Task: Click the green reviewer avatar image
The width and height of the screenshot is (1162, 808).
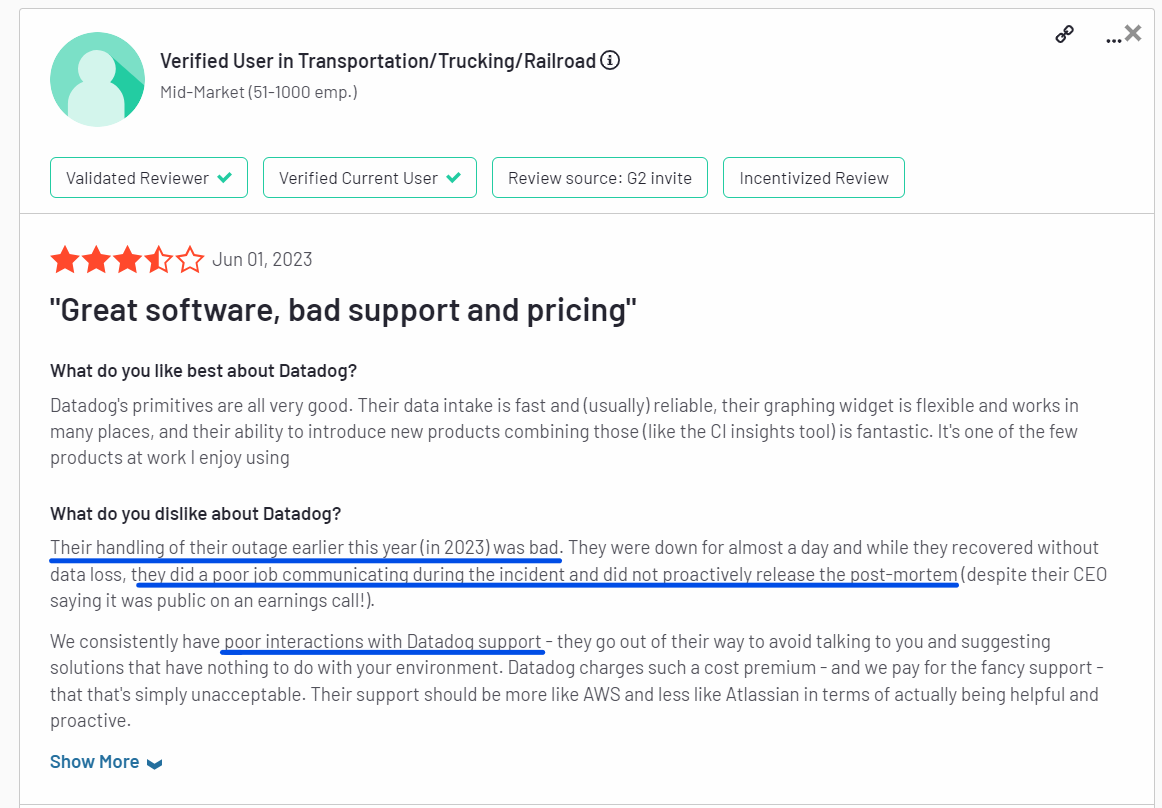Action: (98, 79)
